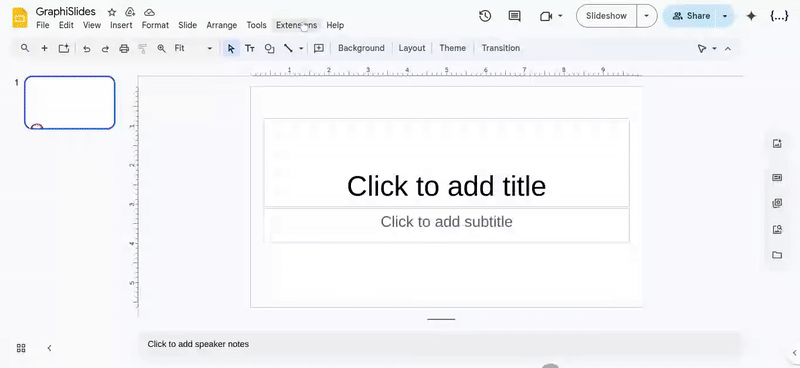Image resolution: width=800 pixels, height=368 pixels.
Task: Collapse the toolbar with the up chevron
Action: (728, 48)
